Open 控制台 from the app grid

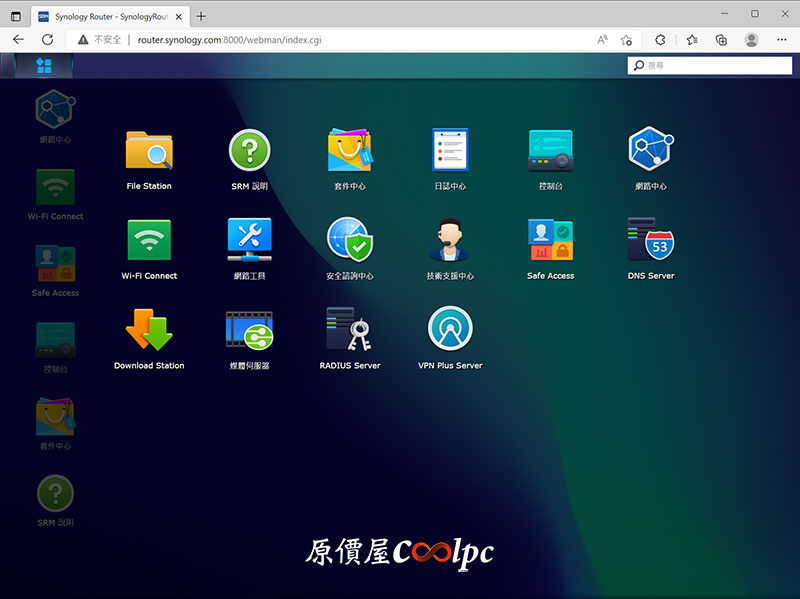pyautogui.click(x=551, y=160)
